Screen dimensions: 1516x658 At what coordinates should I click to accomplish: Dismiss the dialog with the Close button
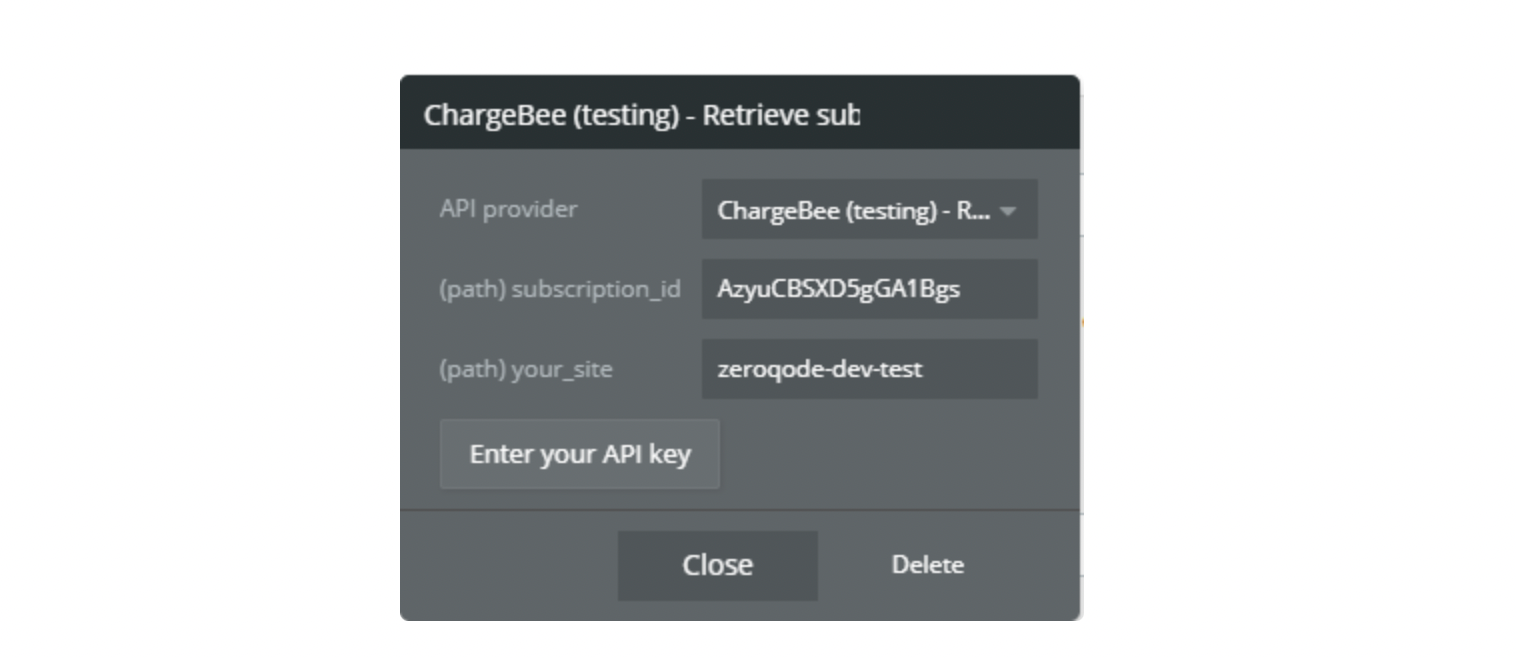pos(718,565)
